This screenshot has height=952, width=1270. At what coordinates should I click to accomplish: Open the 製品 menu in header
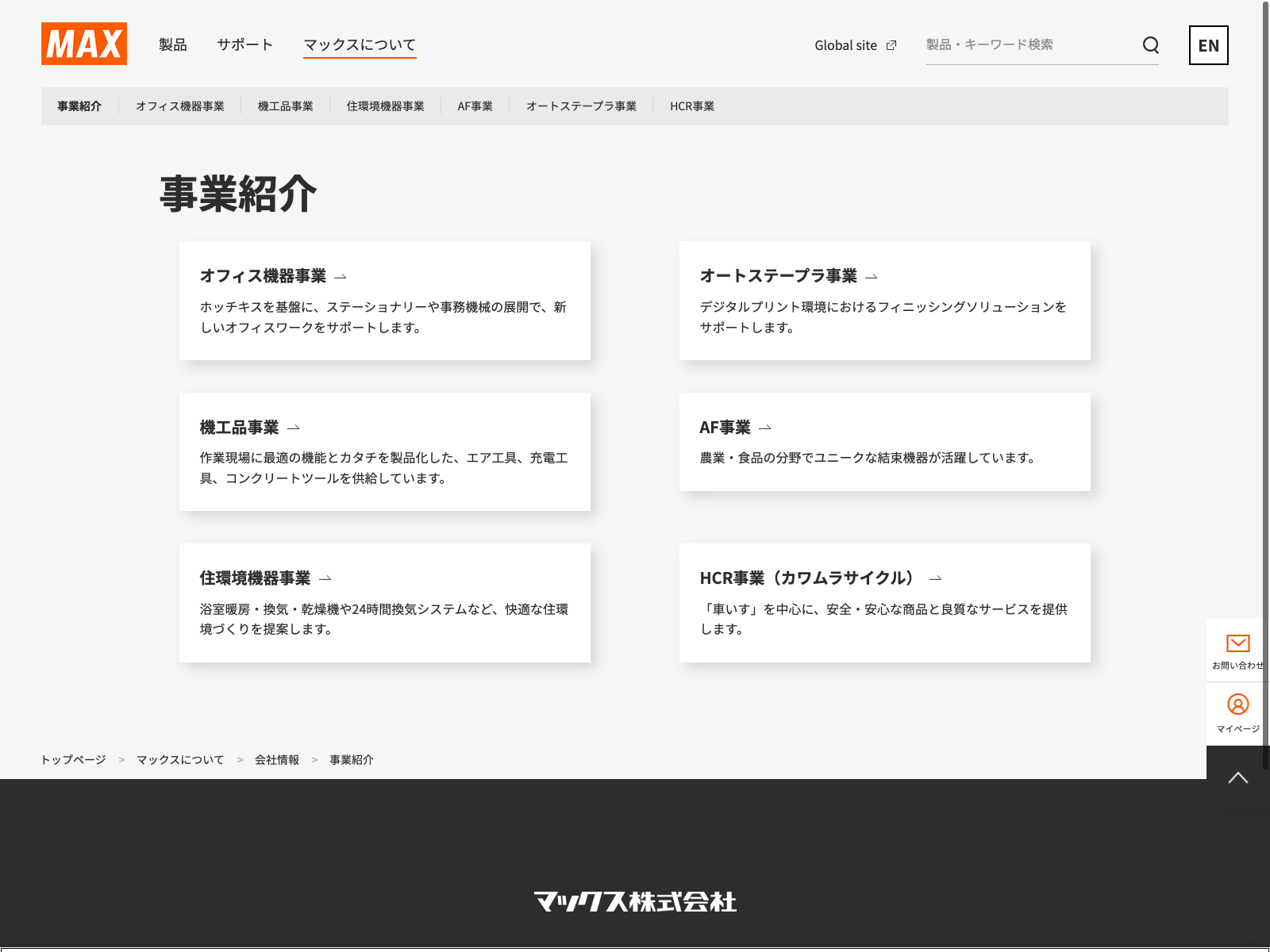(x=172, y=45)
